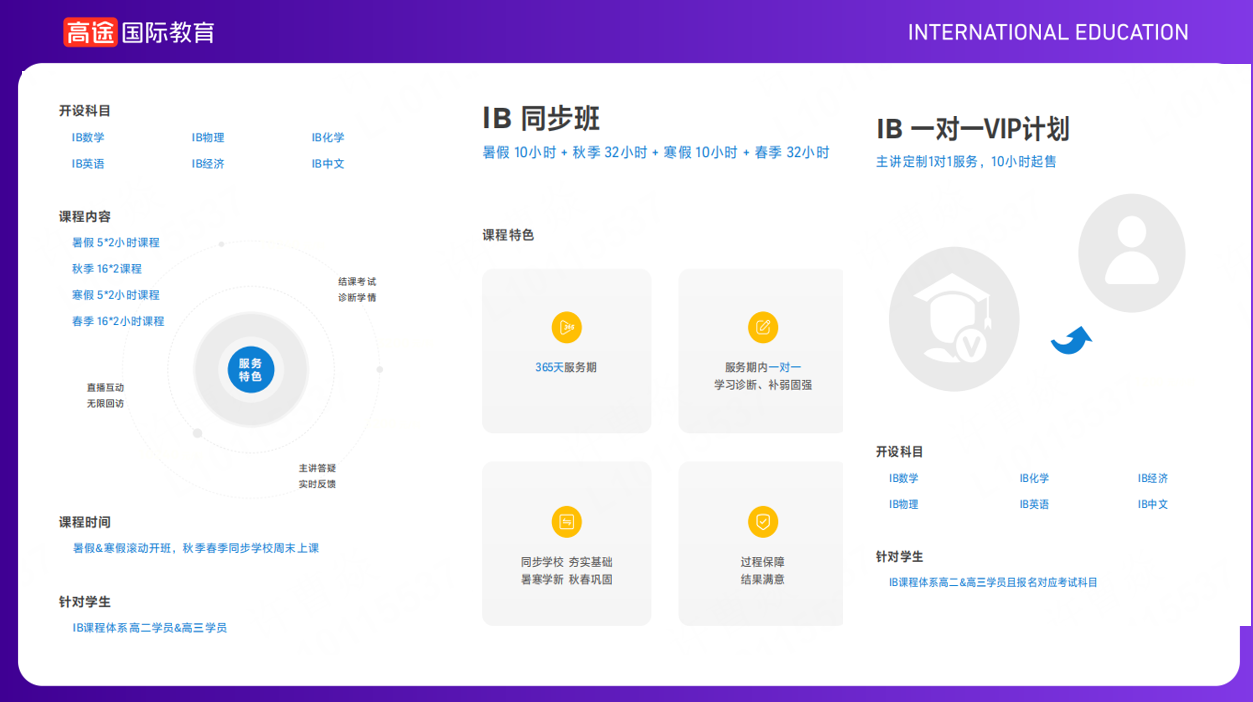The width and height of the screenshot is (1253, 702).
Task: Select 寒假 5*2小时课程 in course content
Action: (x=116, y=295)
